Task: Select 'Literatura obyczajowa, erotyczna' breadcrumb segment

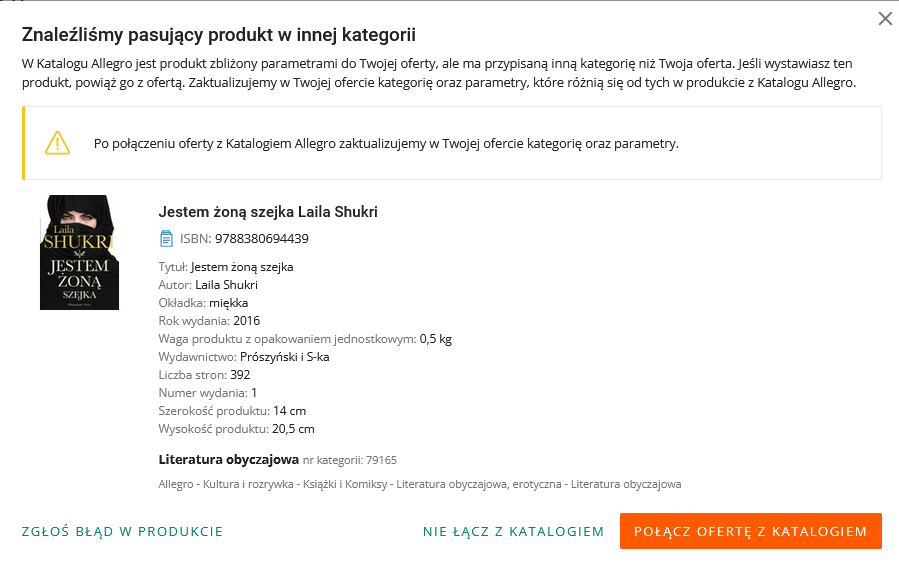Action: [481, 484]
